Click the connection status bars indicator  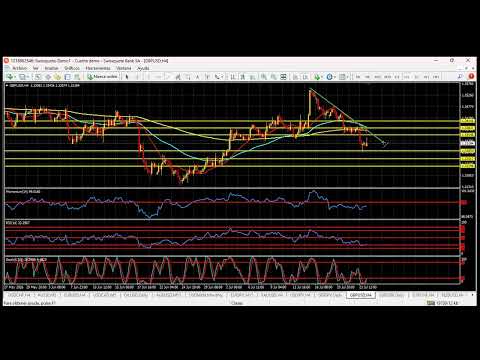pos(431,303)
